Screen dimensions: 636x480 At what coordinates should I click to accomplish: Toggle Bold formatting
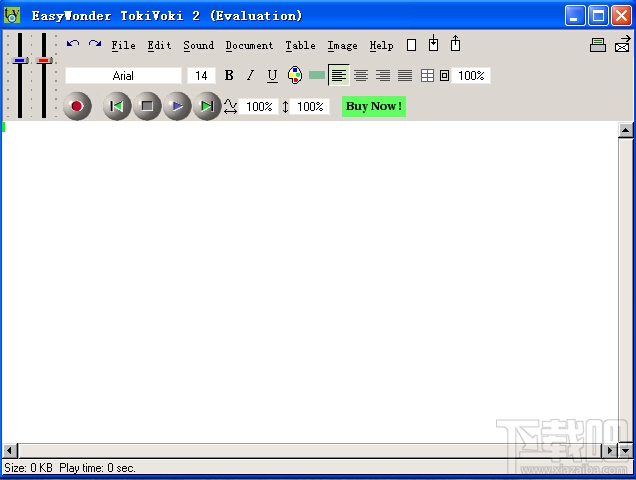tap(229, 75)
